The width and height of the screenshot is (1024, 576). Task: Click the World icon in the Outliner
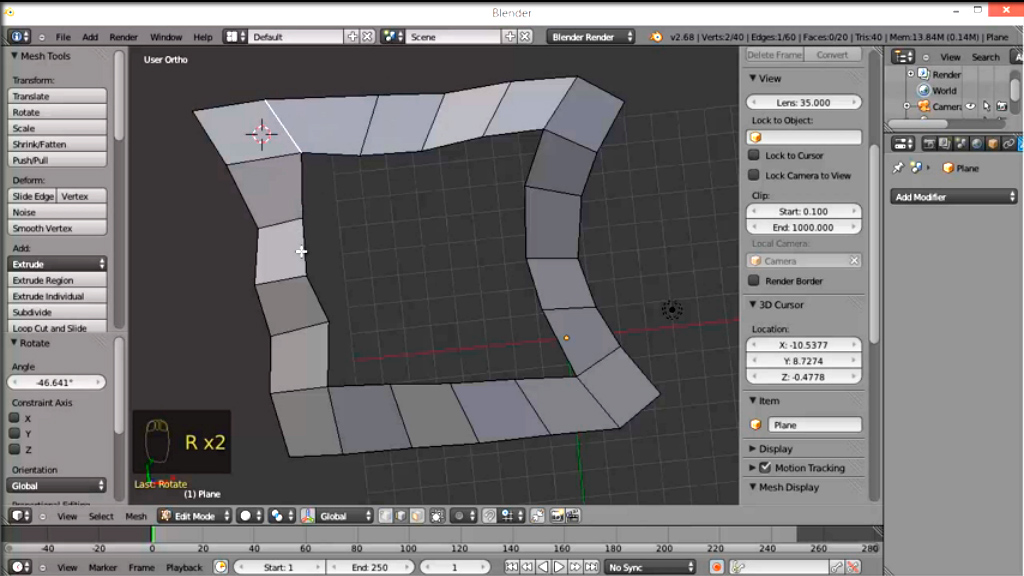923,90
